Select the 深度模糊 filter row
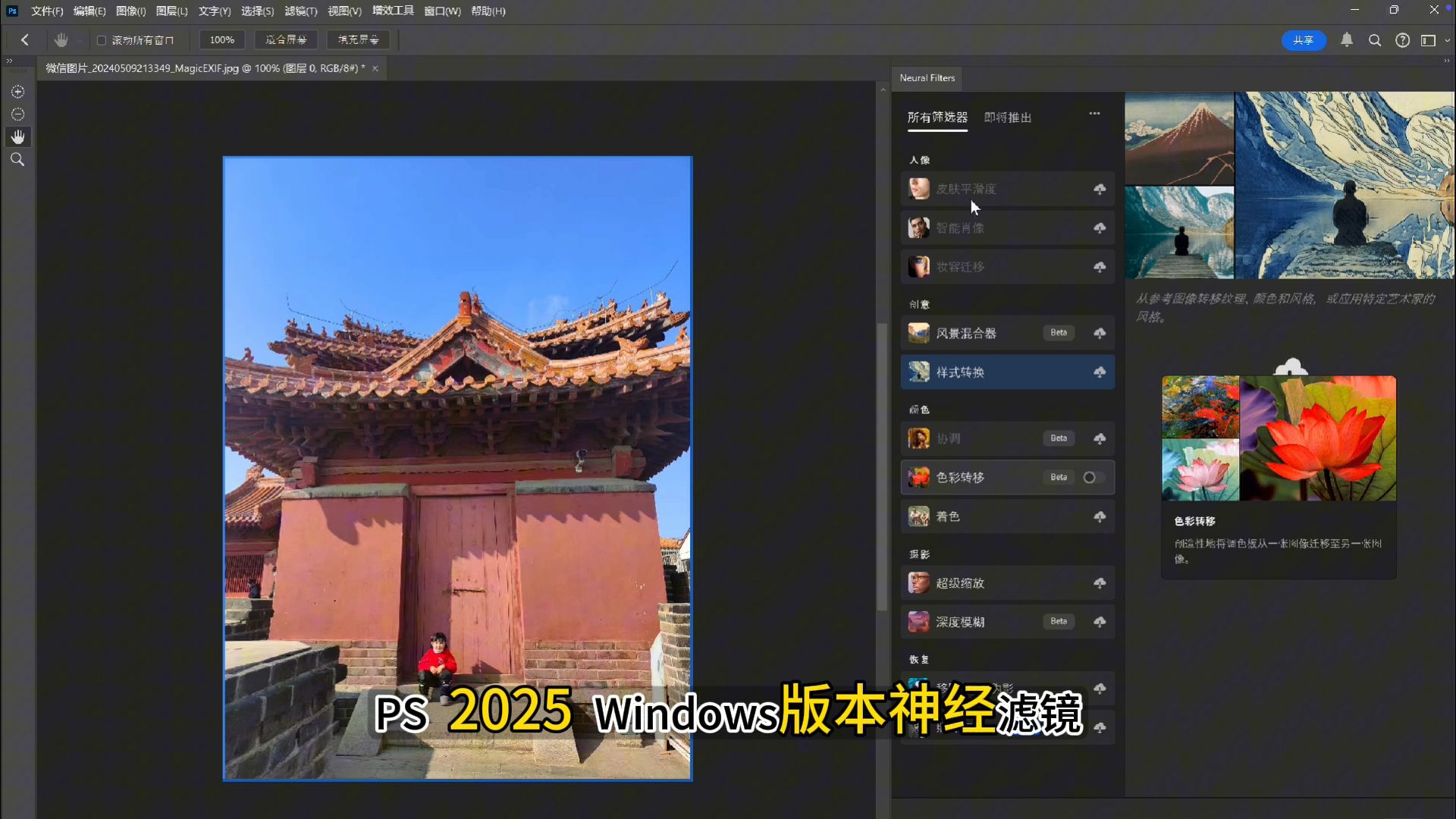Screen dimensions: 1456x819 1007,622
